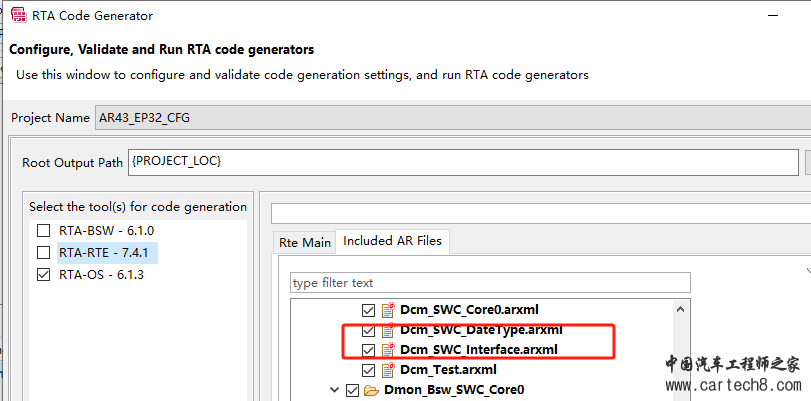
Task: Uncheck the RTA-OS - 6.1.3 checkbox
Action: (x=44, y=275)
